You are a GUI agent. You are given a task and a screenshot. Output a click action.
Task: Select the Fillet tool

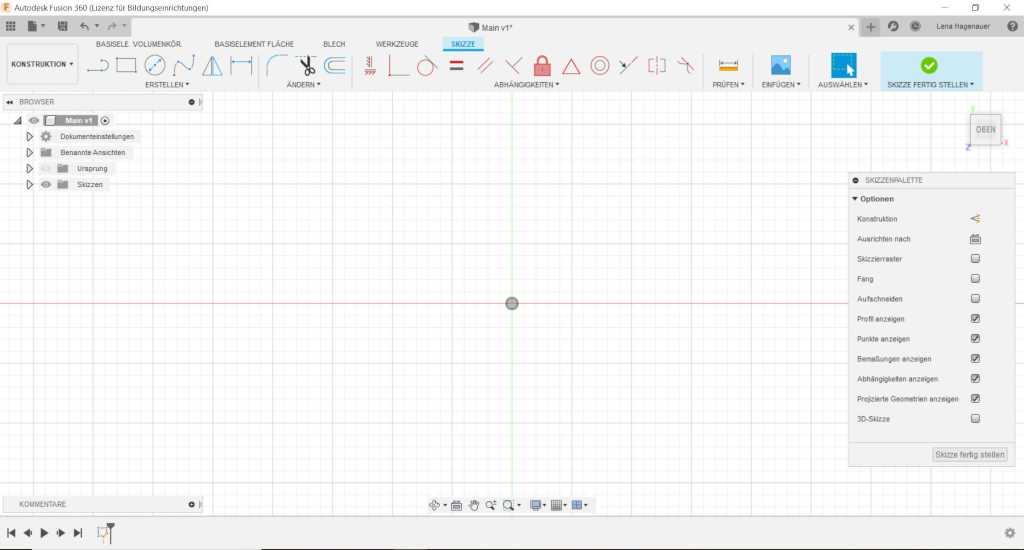[x=277, y=65]
